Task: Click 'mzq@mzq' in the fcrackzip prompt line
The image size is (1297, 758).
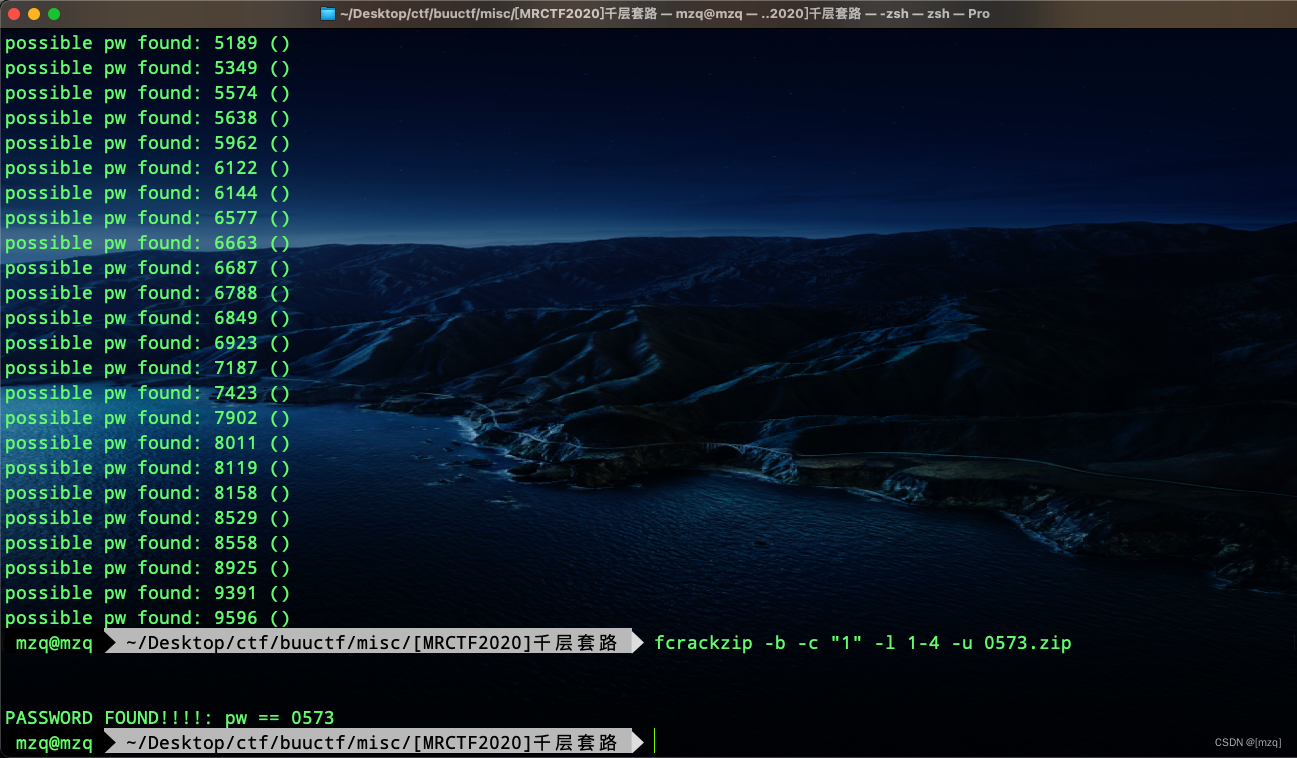Action: [x=54, y=643]
